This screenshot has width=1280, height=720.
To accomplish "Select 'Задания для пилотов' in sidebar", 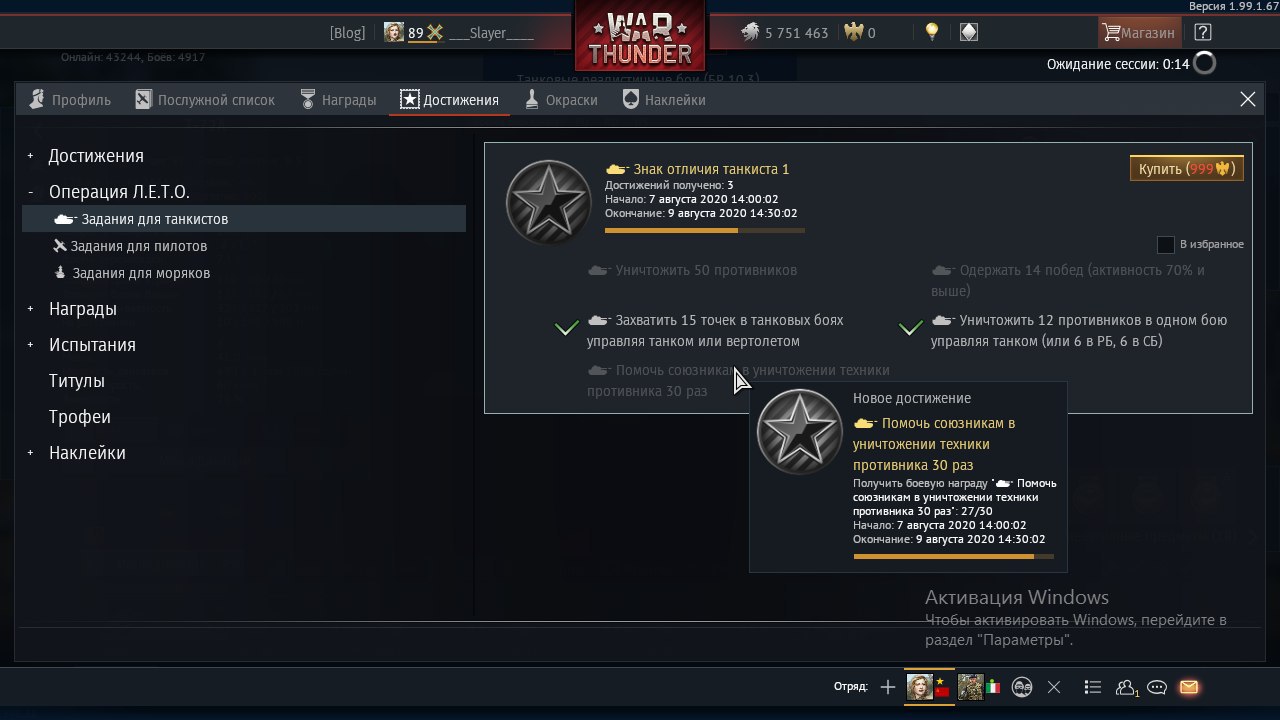I will coord(131,246).
